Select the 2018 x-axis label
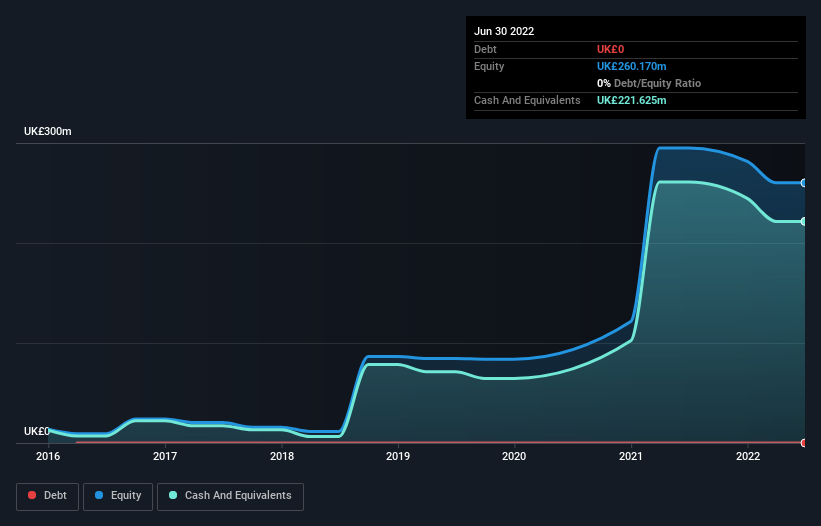Image resolution: width=821 pixels, height=526 pixels. [282, 456]
